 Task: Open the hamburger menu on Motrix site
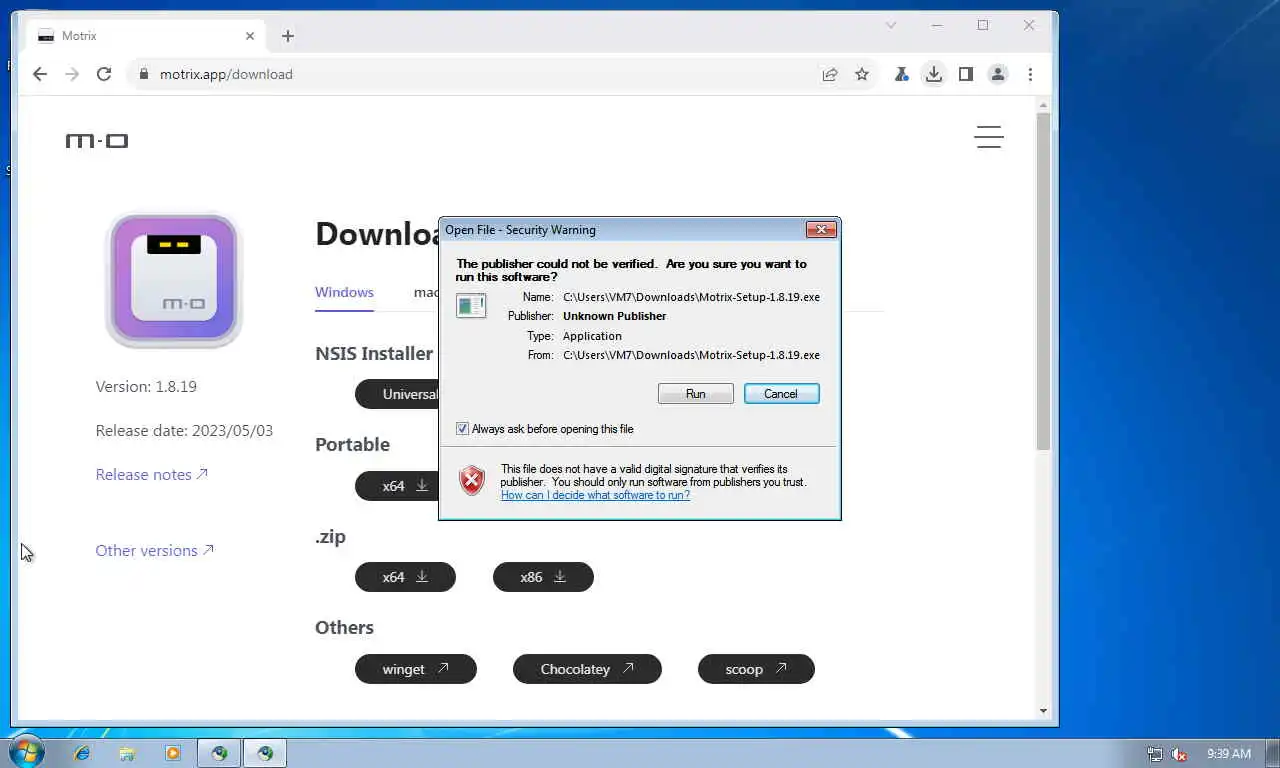[989, 137]
